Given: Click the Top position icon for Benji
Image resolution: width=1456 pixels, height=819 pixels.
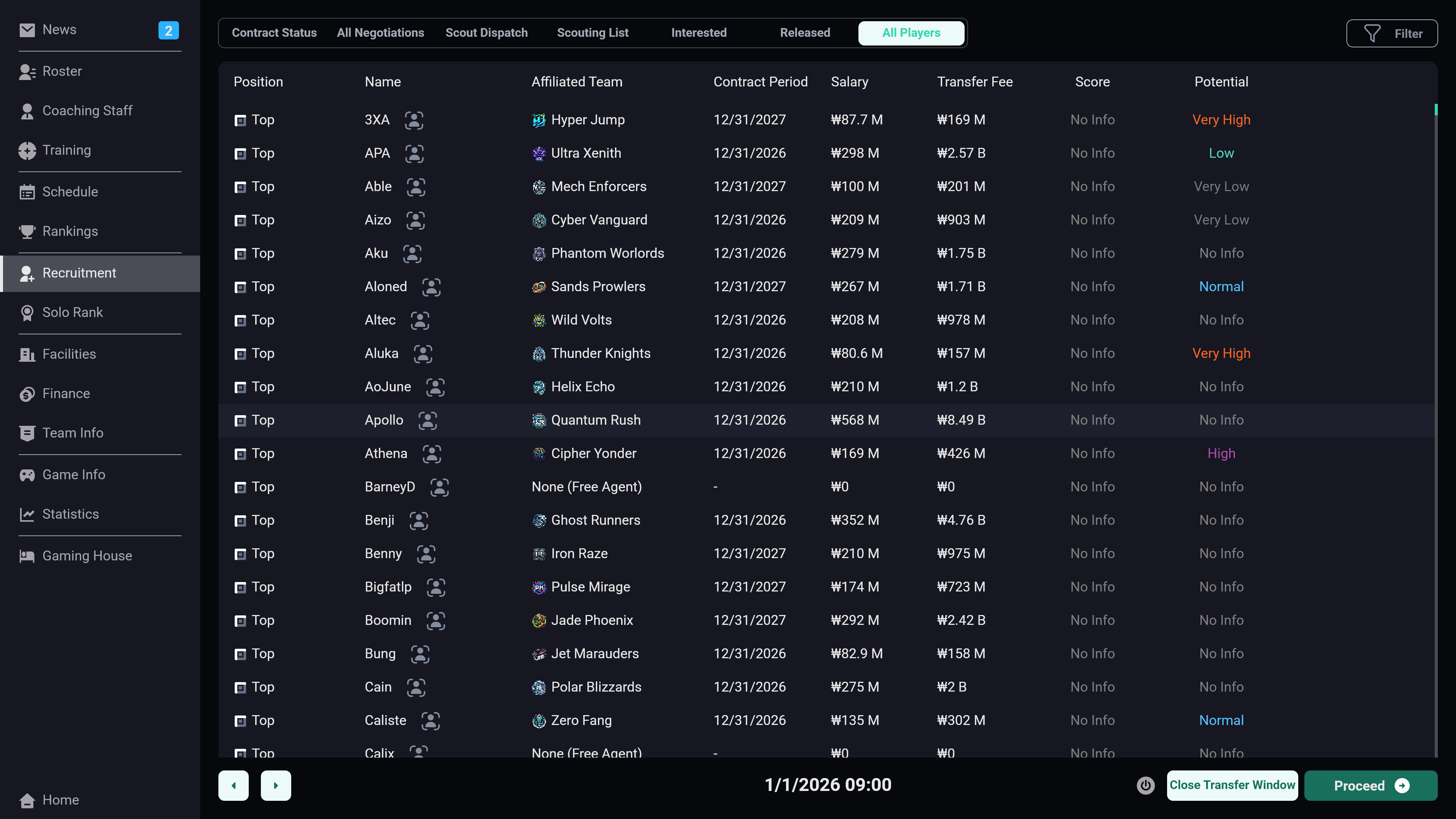Looking at the screenshot, I should coord(240,521).
